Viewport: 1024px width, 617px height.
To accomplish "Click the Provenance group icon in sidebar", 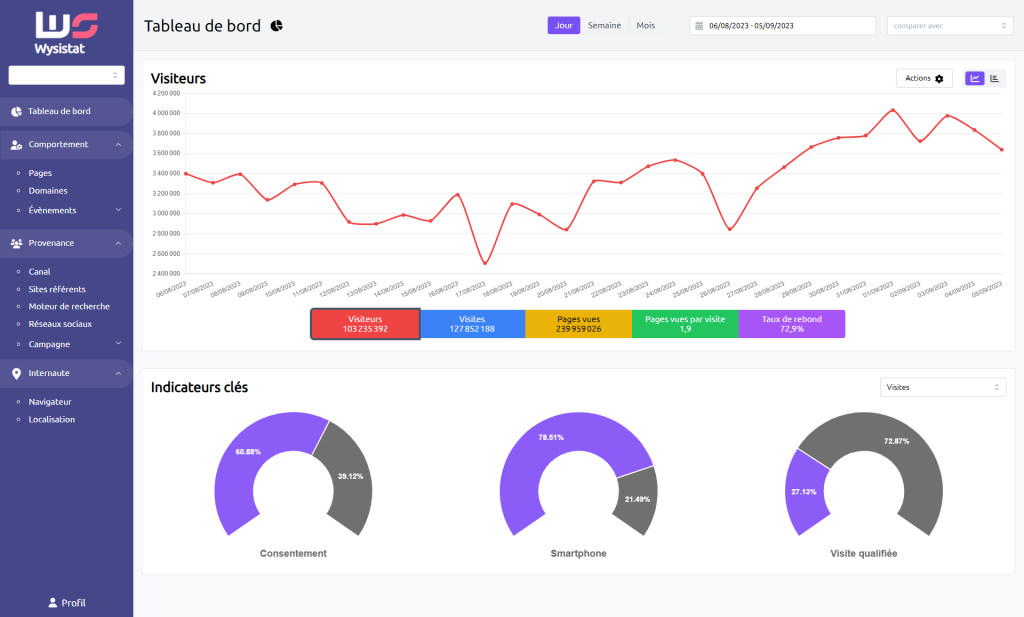I will pos(16,243).
